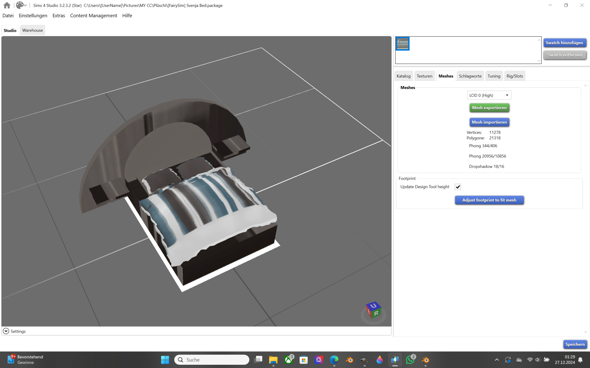Viewport: 590px width, 368px height.
Task: Open the Tuning tab
Action: (494, 76)
